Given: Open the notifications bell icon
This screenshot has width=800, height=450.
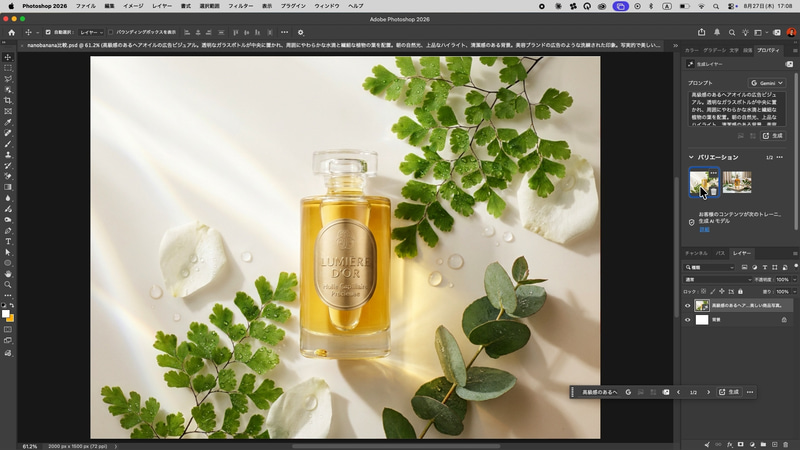Looking at the screenshot, I should (717, 32).
